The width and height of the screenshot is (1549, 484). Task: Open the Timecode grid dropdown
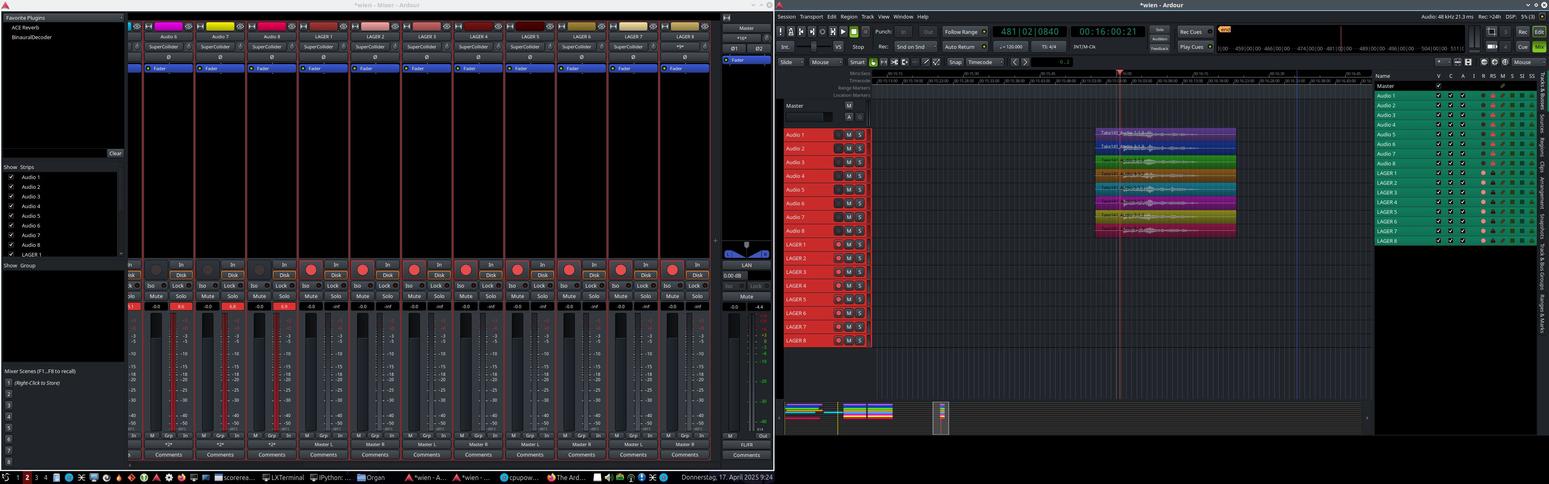coord(985,62)
